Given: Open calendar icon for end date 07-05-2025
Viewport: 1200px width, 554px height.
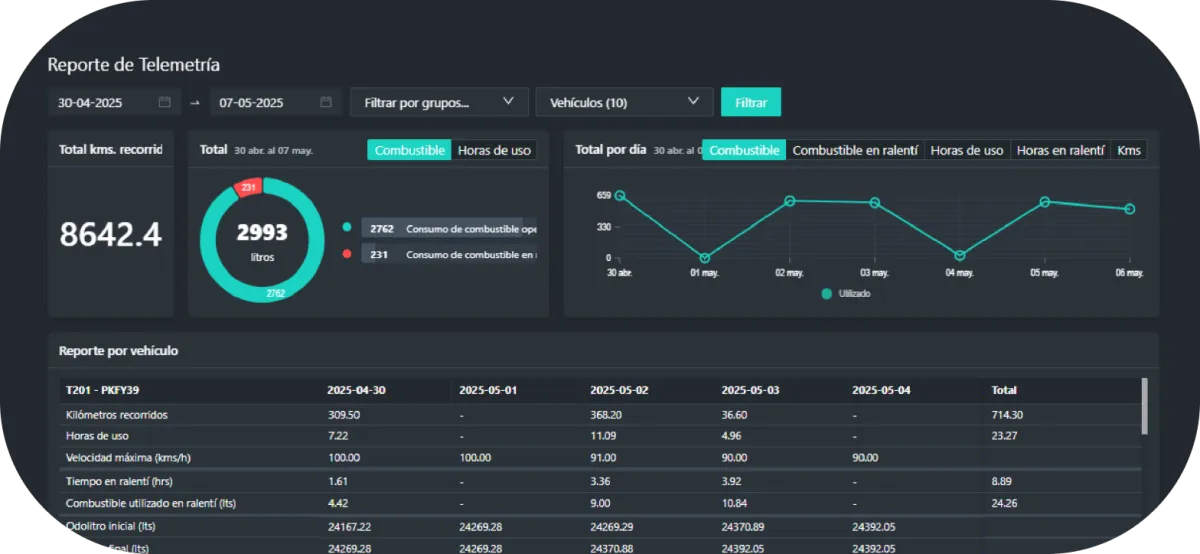Looking at the screenshot, I should tap(326, 102).
